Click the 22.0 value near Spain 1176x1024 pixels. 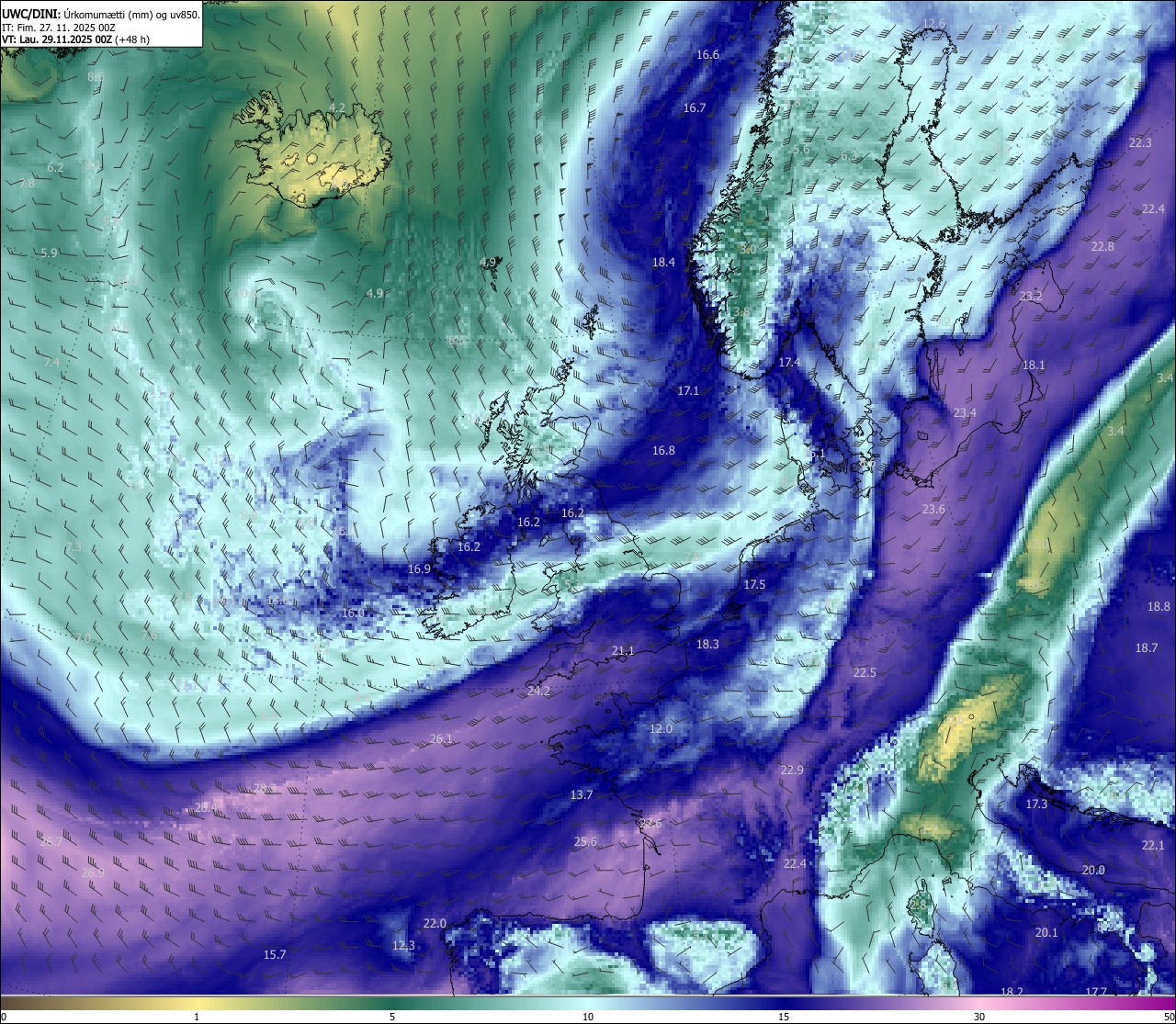tap(435, 924)
